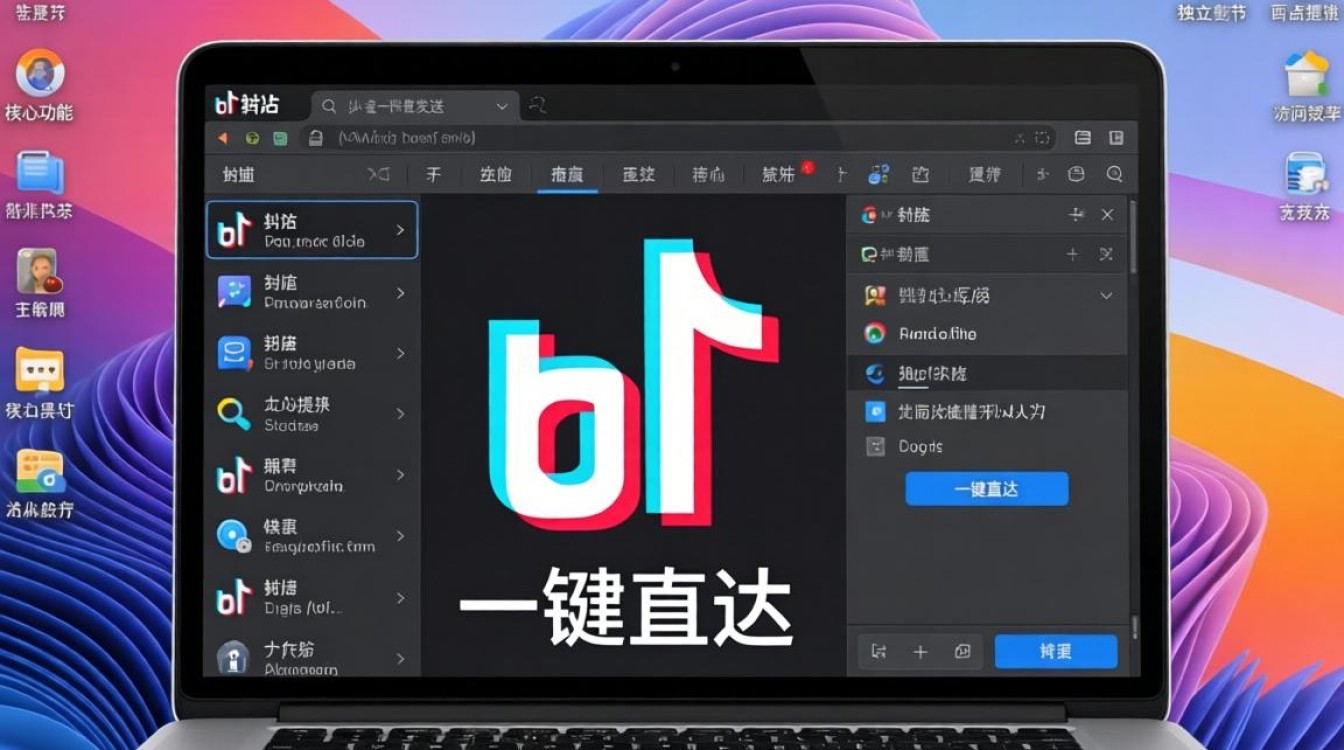This screenshot has width=1344, height=750.
Task: Open the search bar dropdown arrow
Action: point(502,105)
